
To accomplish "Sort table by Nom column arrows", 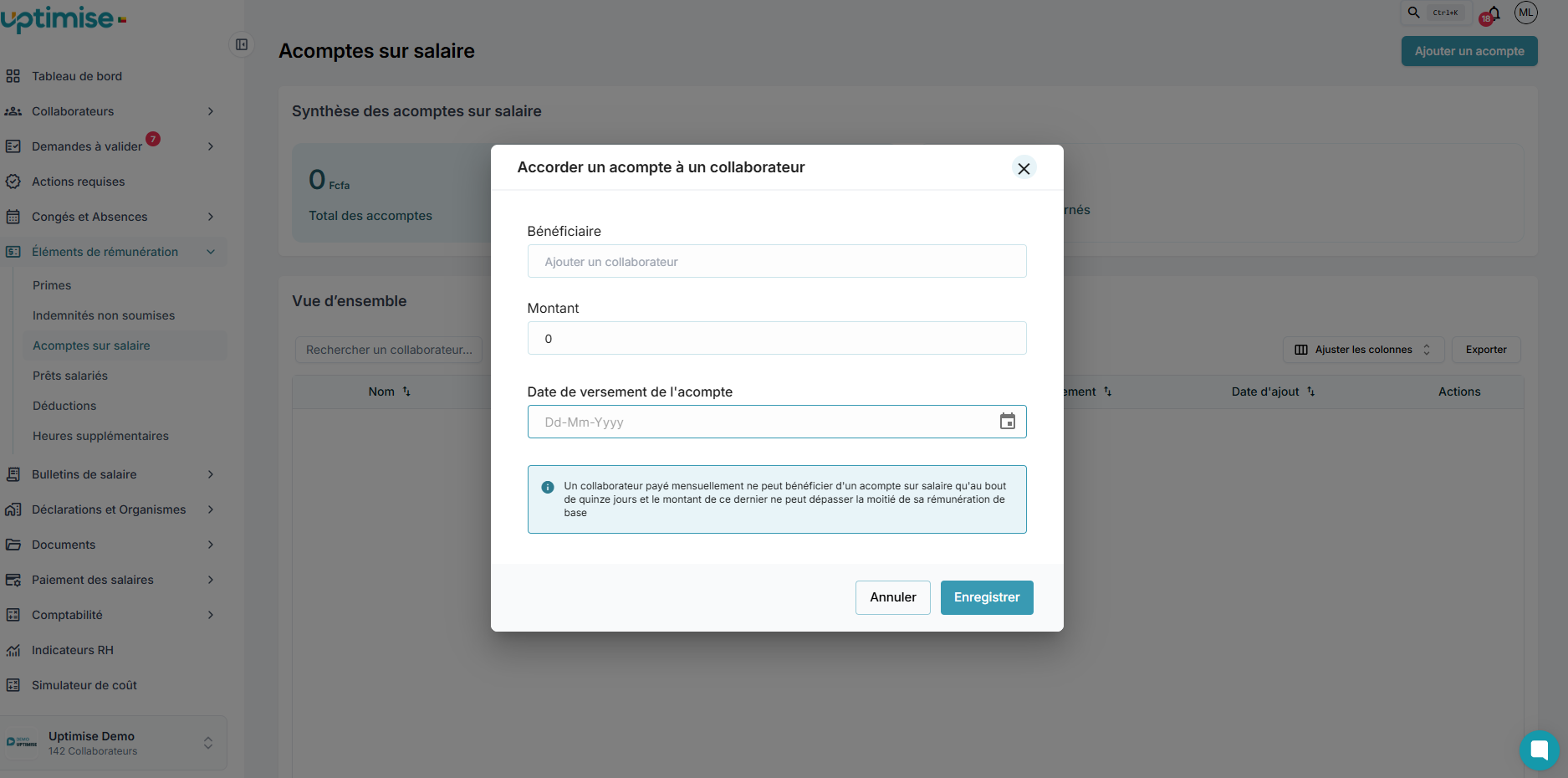I will click(x=406, y=392).
